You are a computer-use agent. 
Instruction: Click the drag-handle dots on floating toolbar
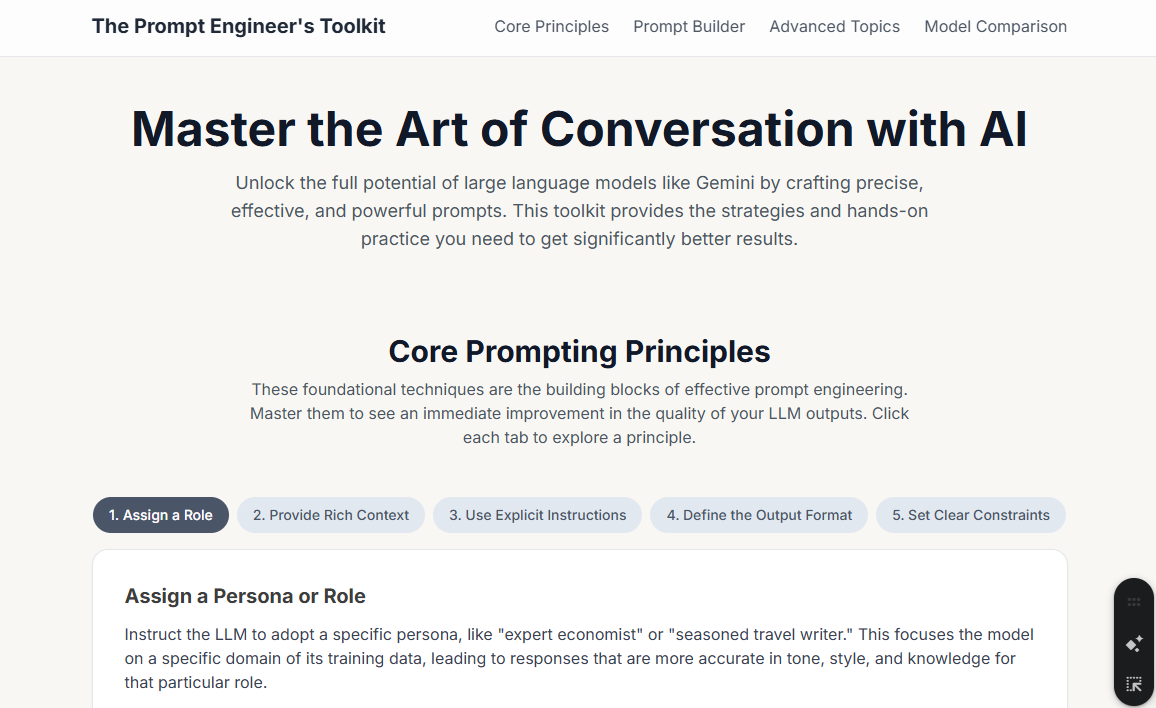[1133, 602]
